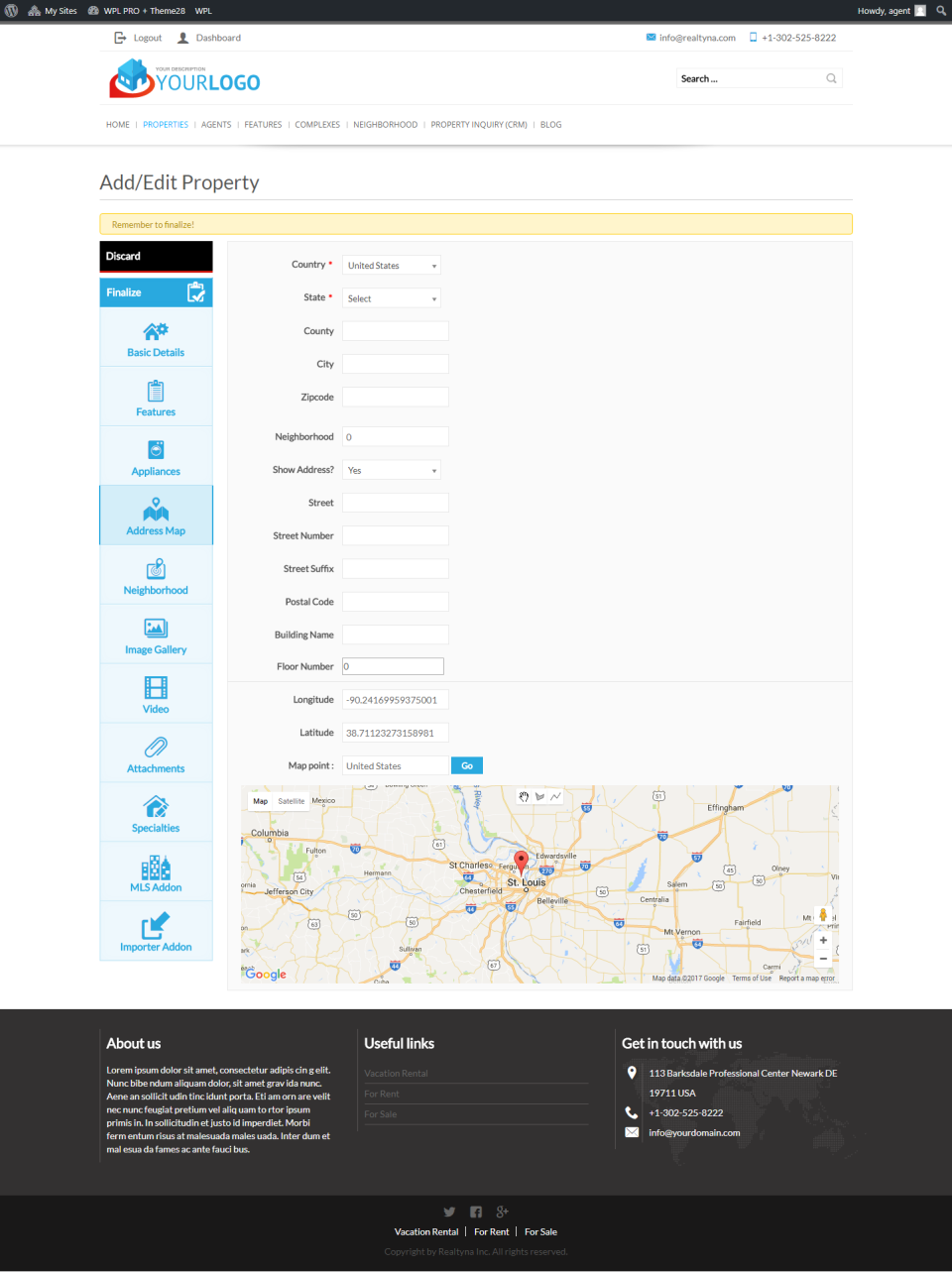Click the red St. Louis map marker
The width and height of the screenshot is (952, 1272).
click(521, 863)
